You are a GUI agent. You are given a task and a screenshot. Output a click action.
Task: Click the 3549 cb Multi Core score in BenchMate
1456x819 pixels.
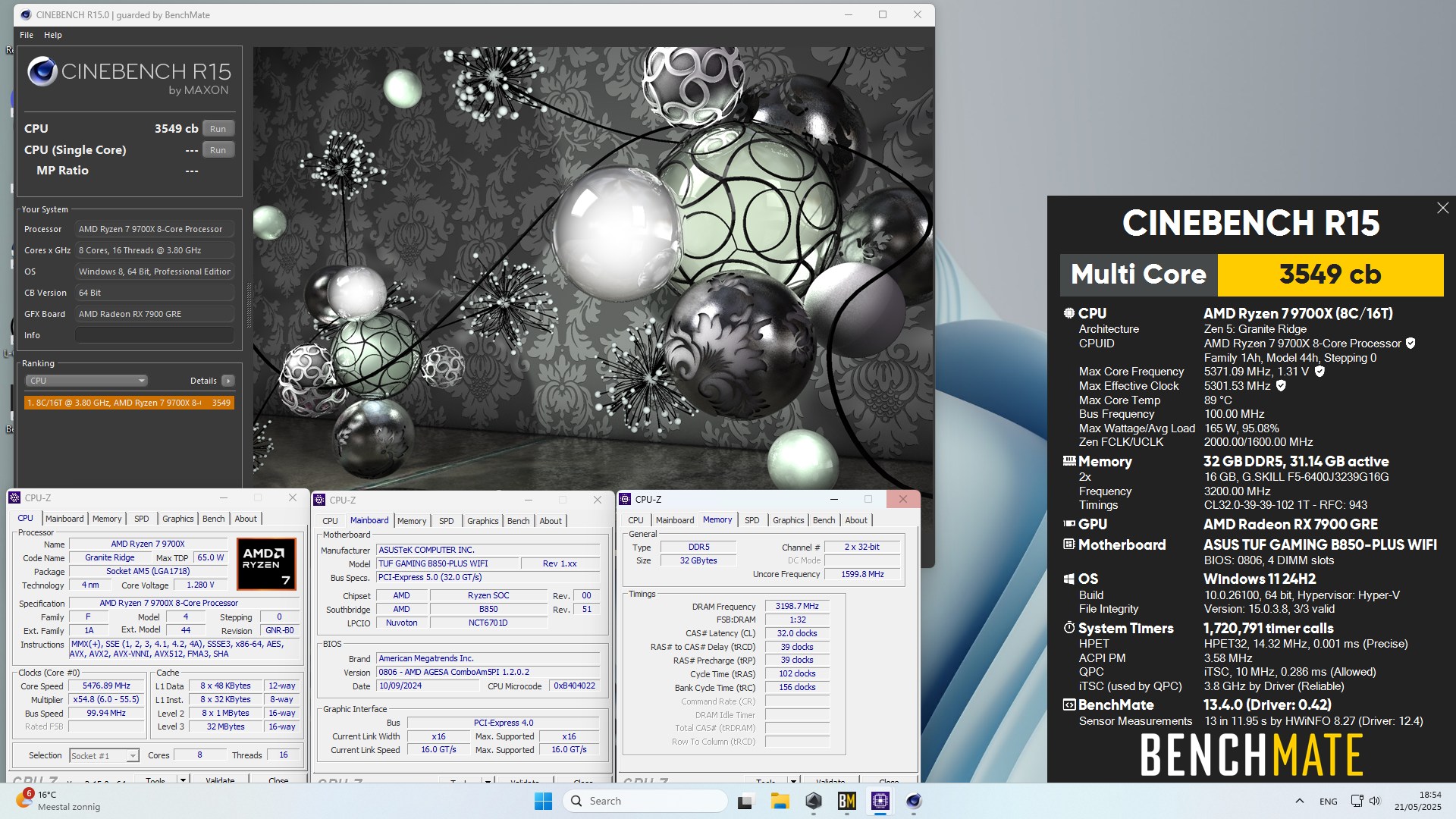1330,275
